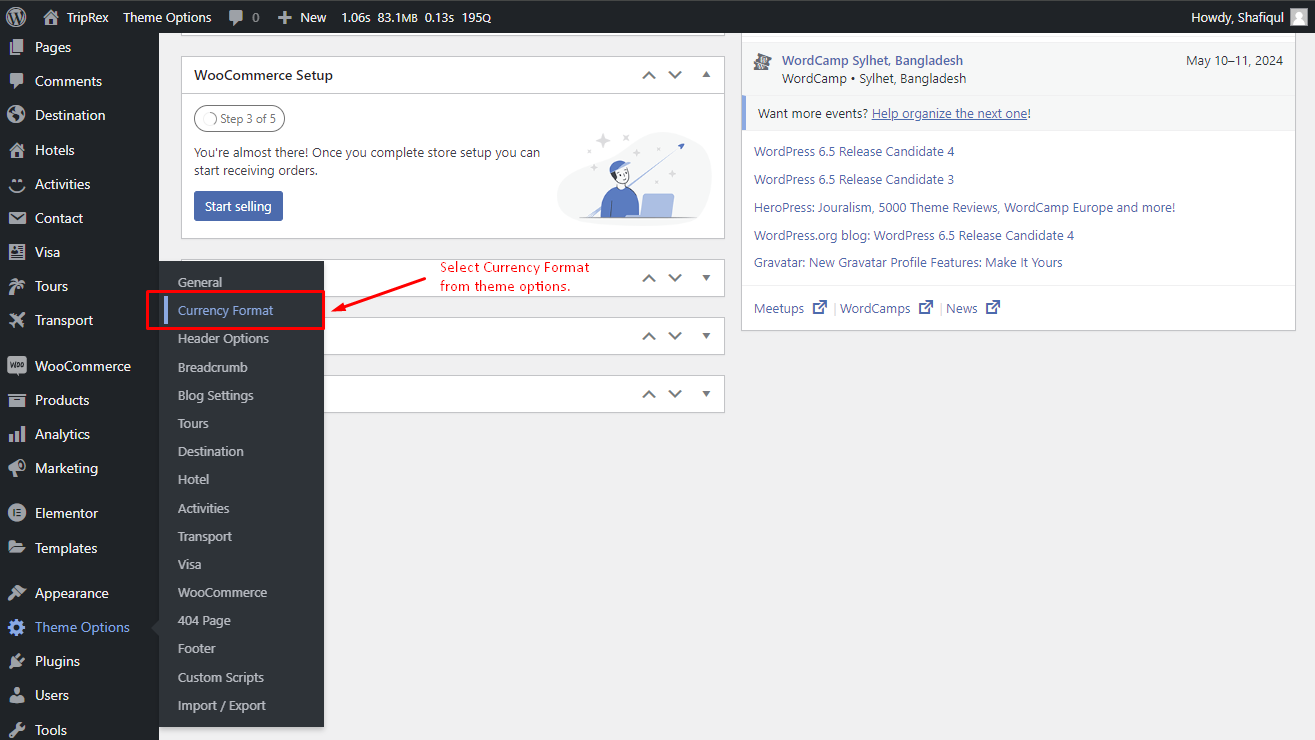Select Import / Export in the submenu
Image resolution: width=1315 pixels, height=740 pixels.
(222, 705)
